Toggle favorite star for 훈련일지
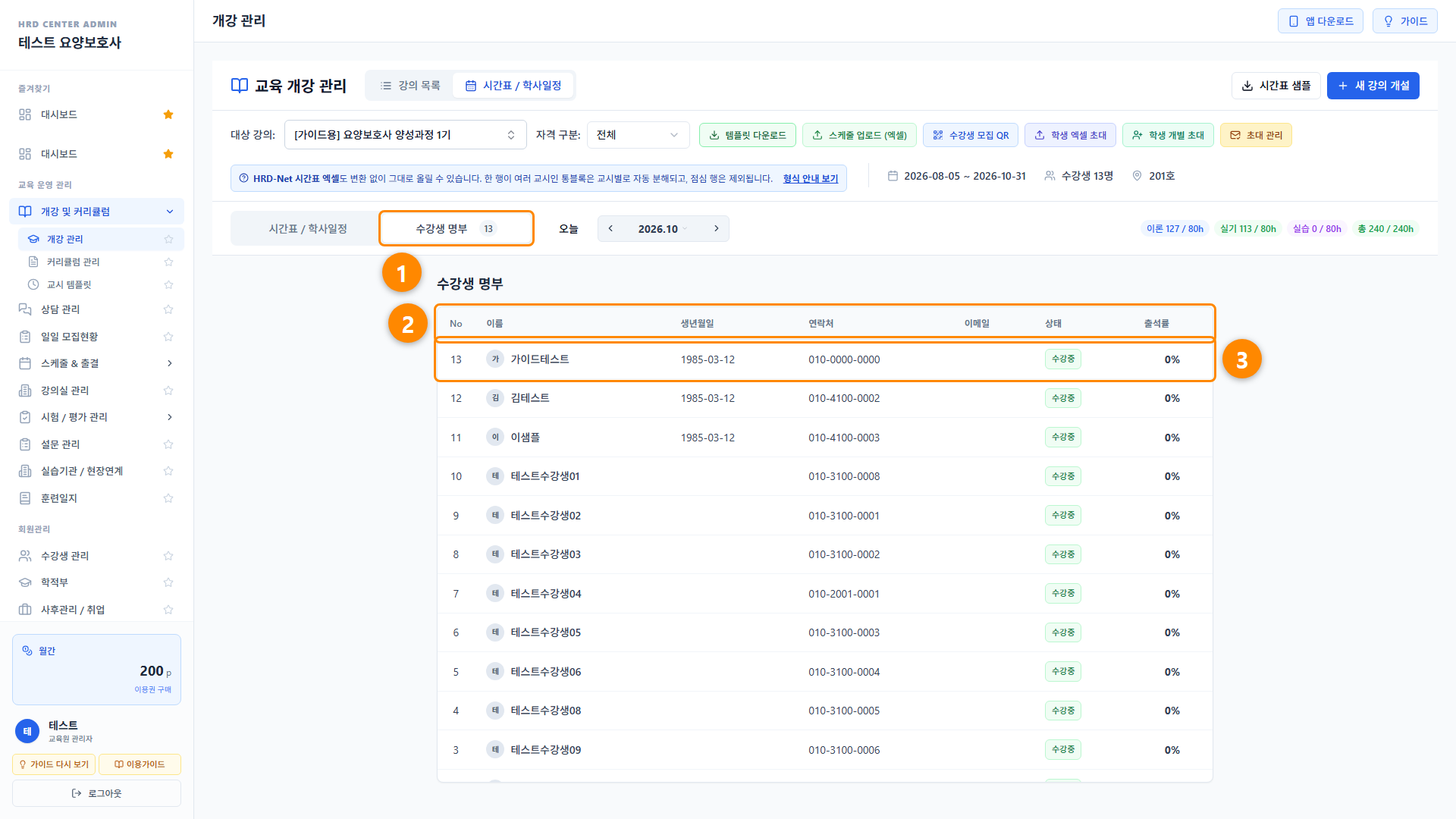Viewport: 1456px width, 819px height. (x=168, y=498)
